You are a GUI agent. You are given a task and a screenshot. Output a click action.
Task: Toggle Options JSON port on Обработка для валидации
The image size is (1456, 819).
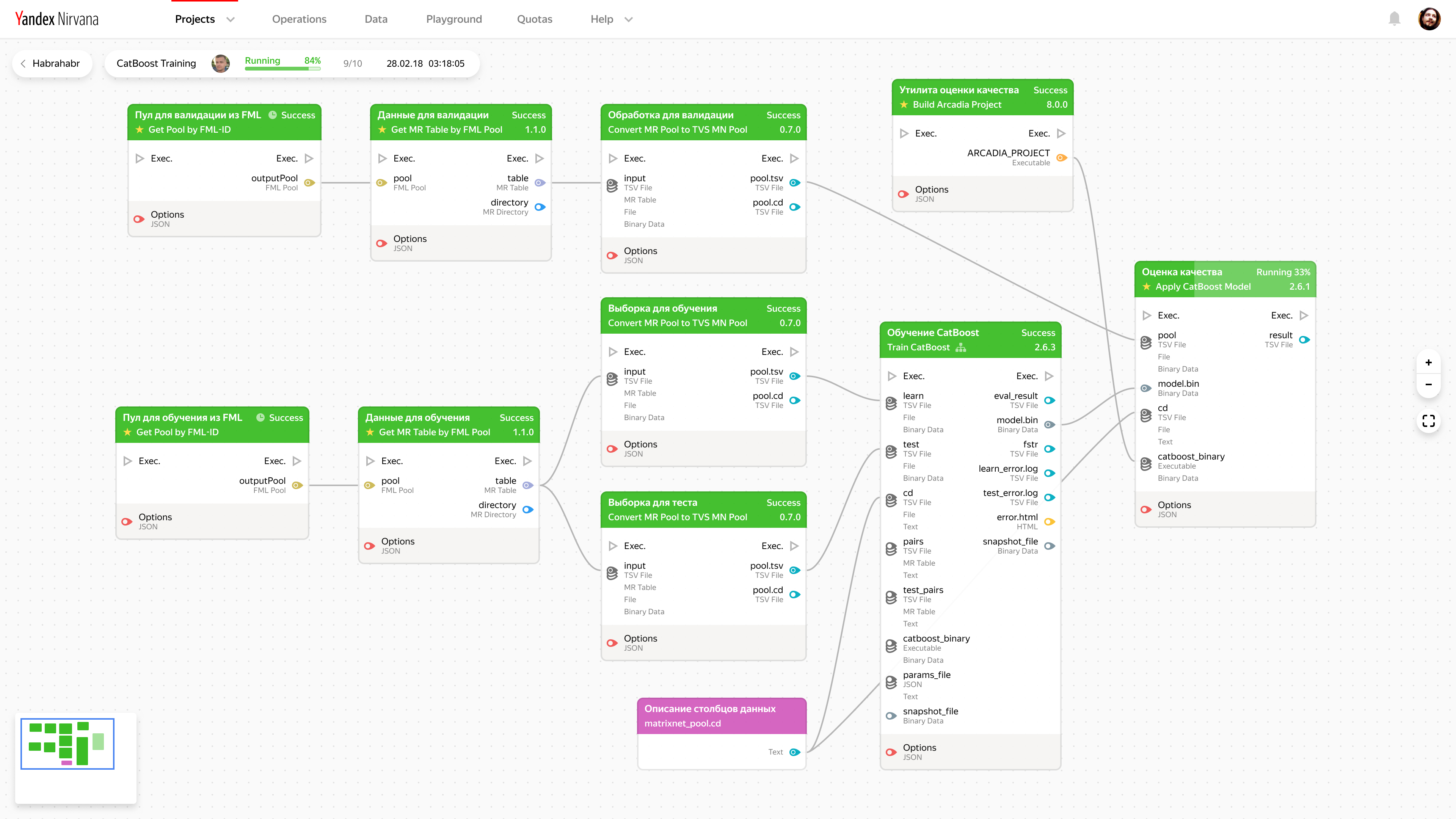point(612,256)
